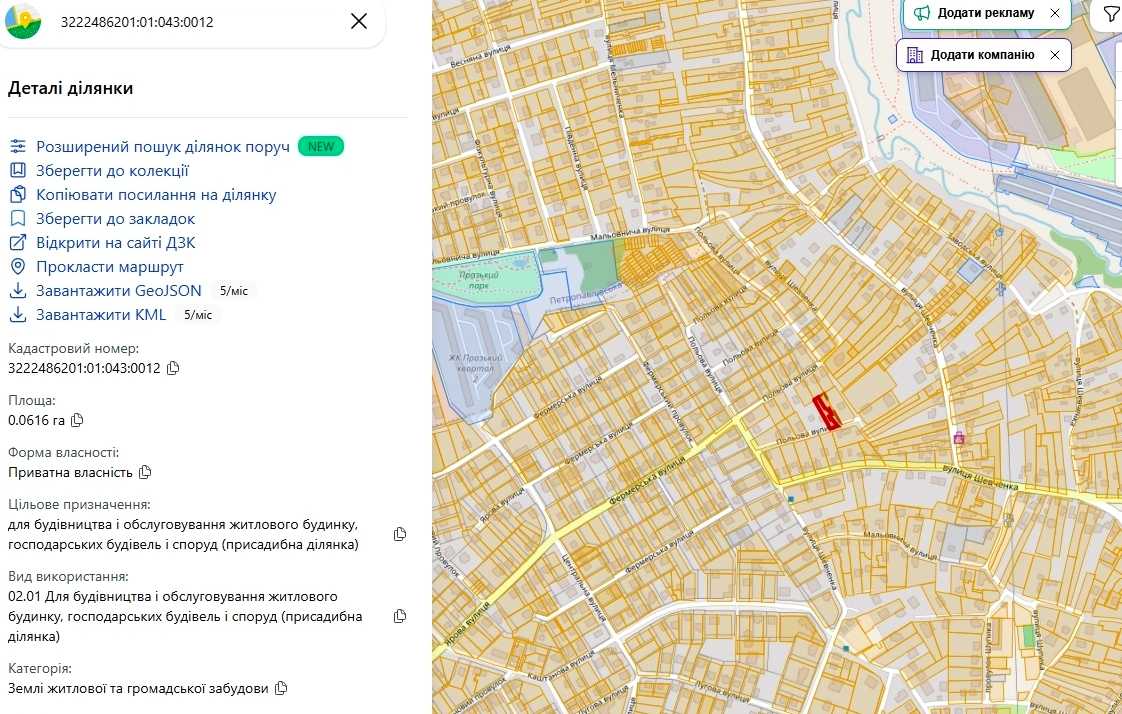Select the red highlighted parcel on the map

(826, 411)
